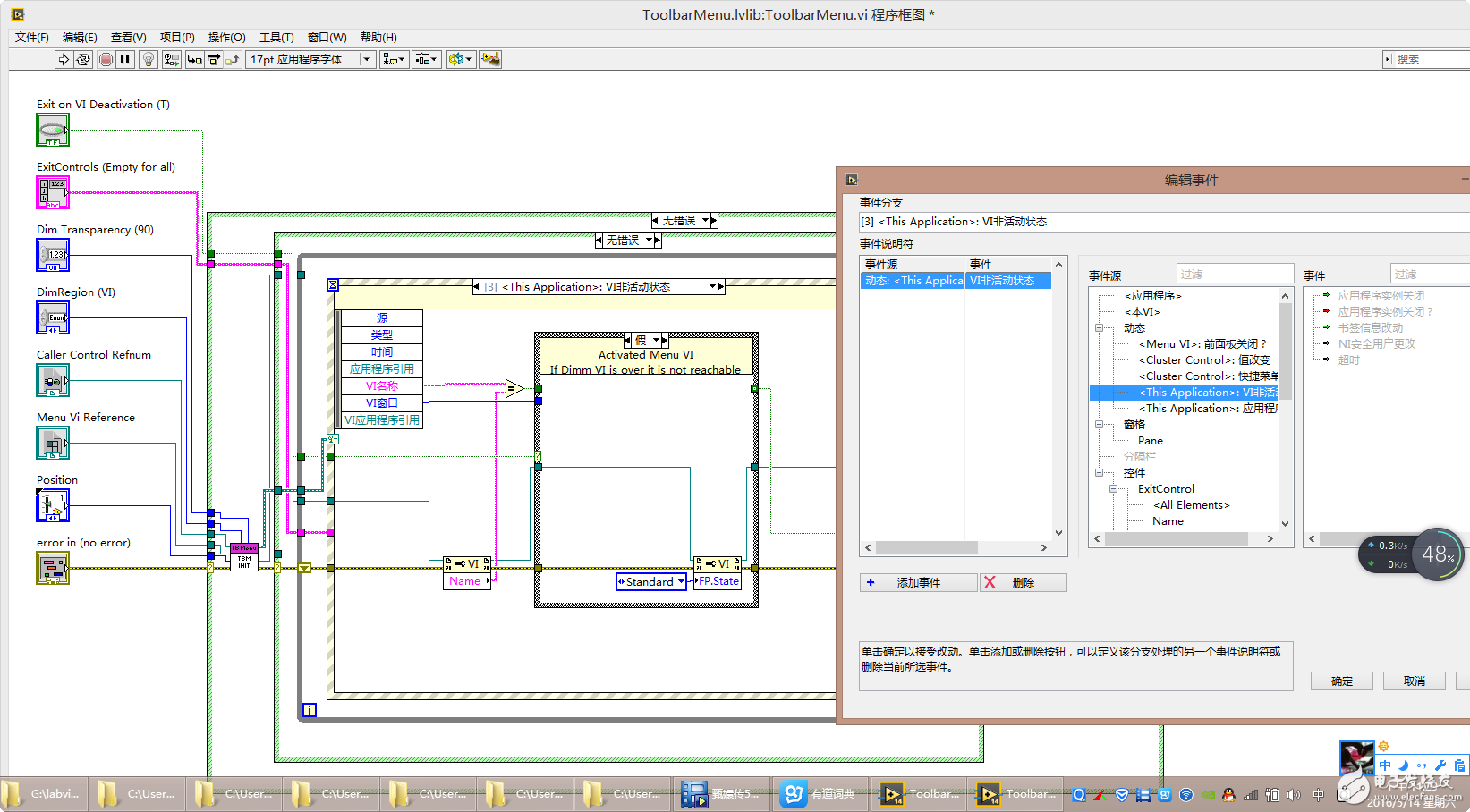Click the Pause execution icon

point(125,59)
